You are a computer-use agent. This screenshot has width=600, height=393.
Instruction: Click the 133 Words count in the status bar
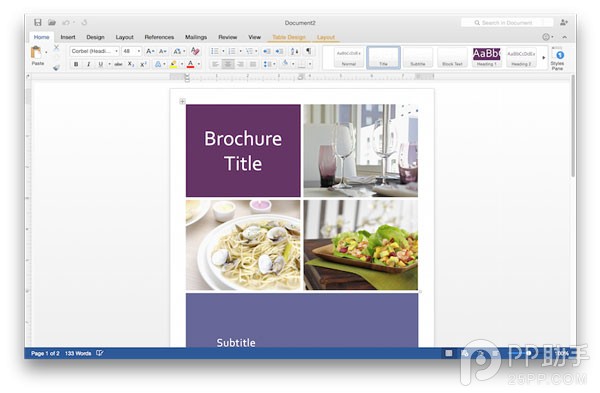pyautogui.click(x=78, y=353)
